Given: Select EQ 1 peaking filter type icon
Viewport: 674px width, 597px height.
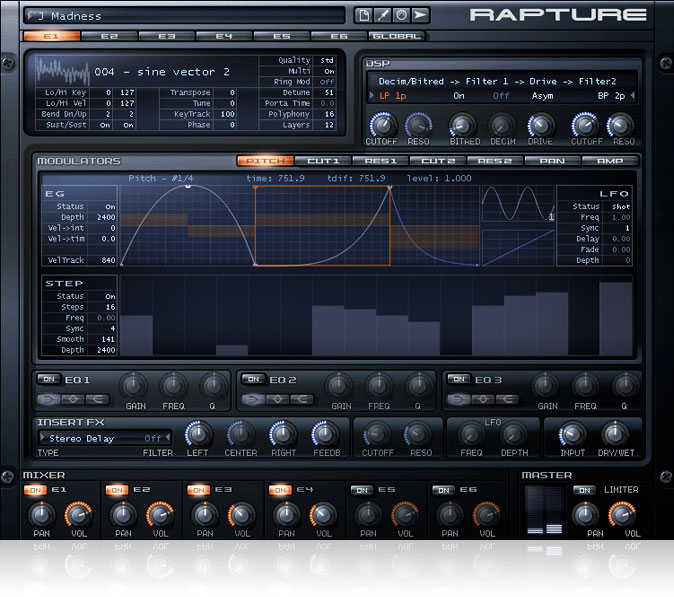Looking at the screenshot, I should (73, 399).
